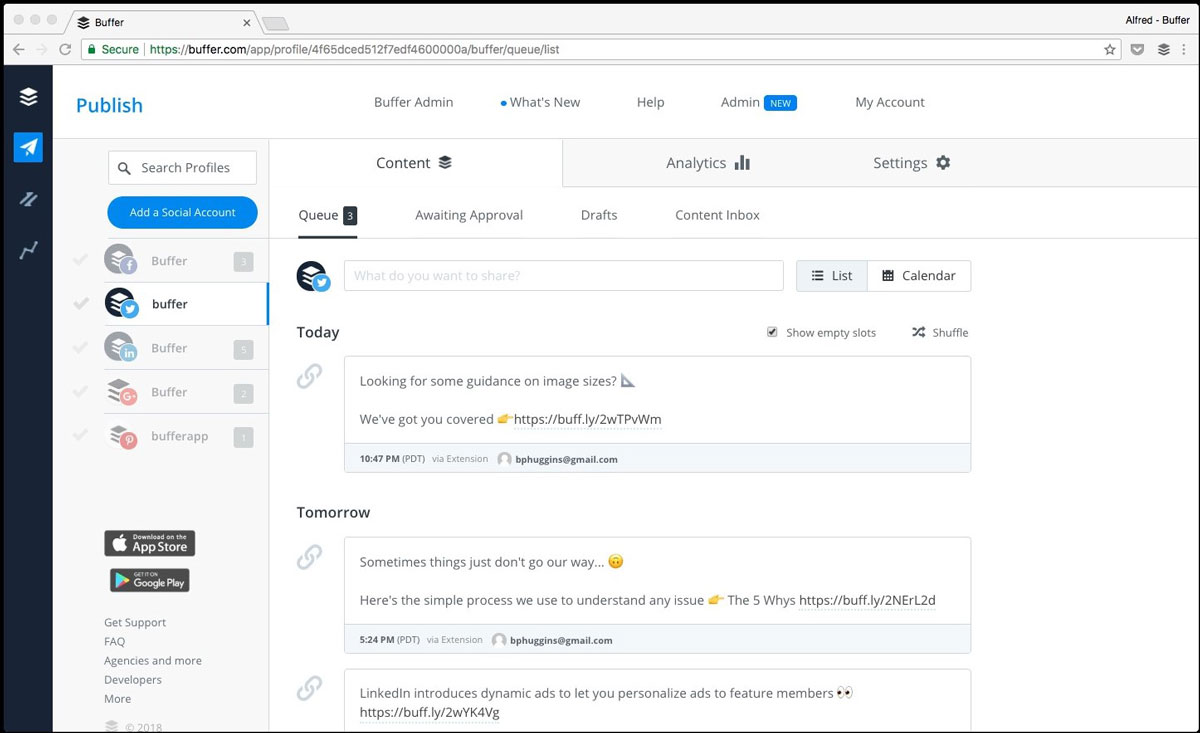The image size is (1200, 733).
Task: Switch to List view
Action: tap(832, 276)
